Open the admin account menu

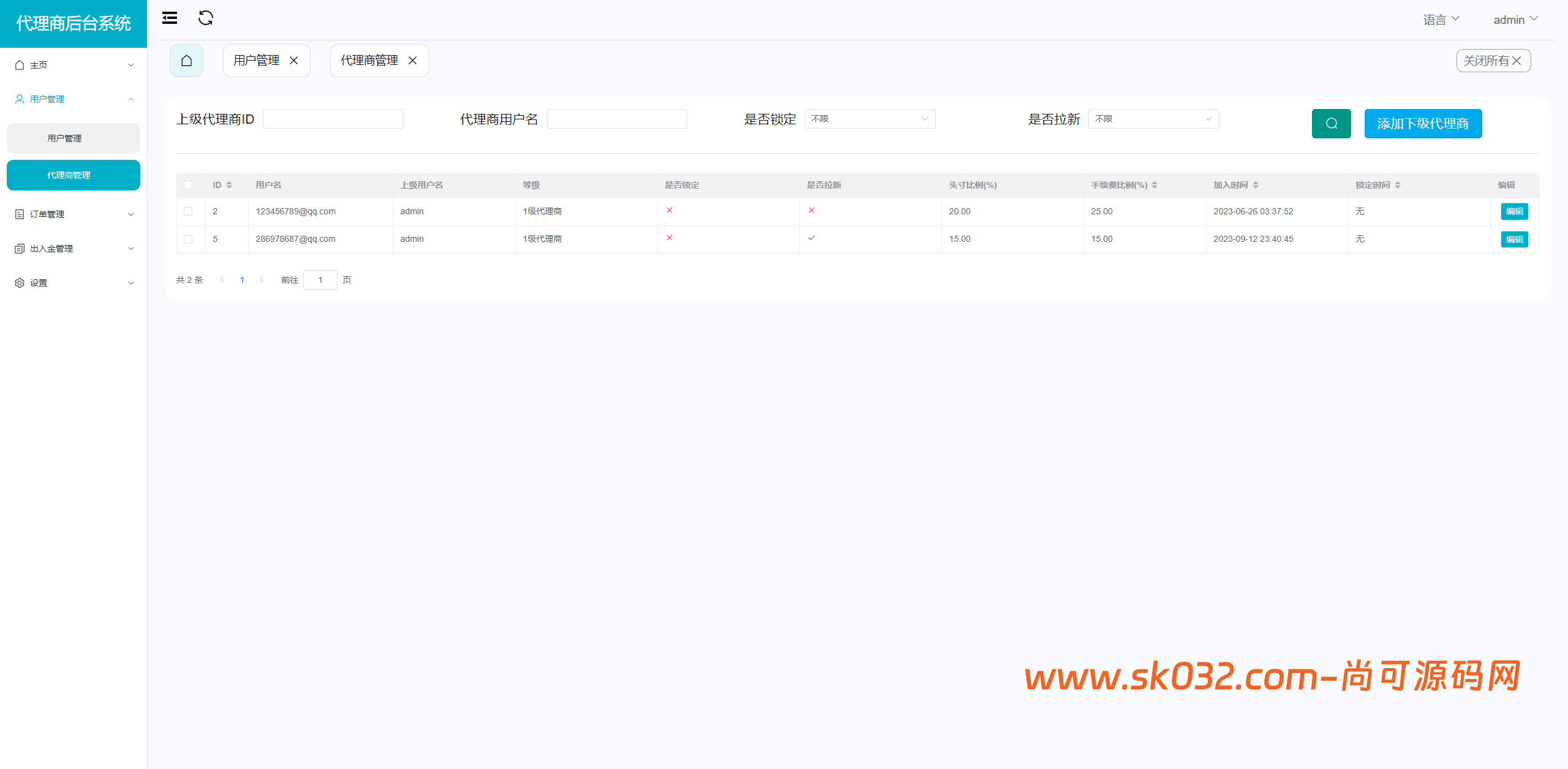coord(1515,19)
